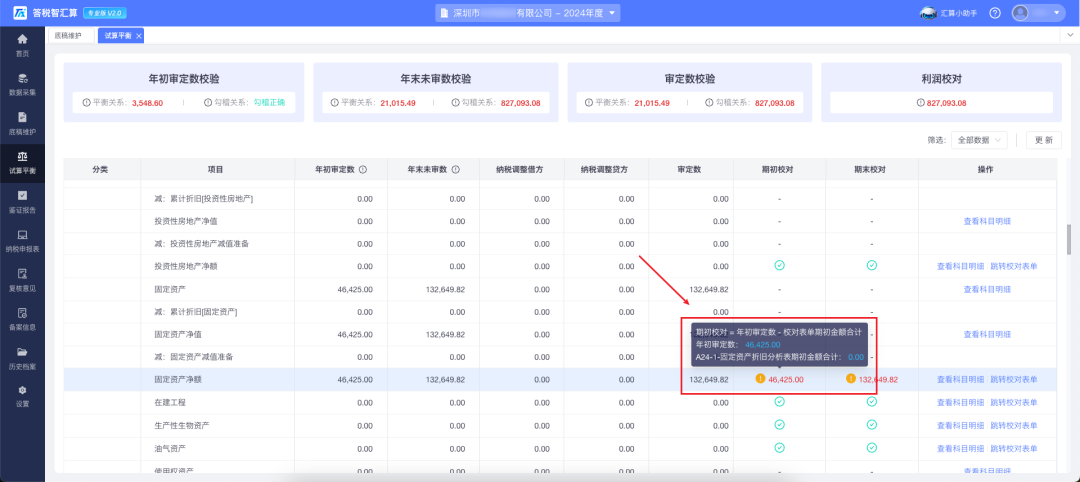Open 查看科目明细 for 生产性生物资产

(x=960, y=425)
